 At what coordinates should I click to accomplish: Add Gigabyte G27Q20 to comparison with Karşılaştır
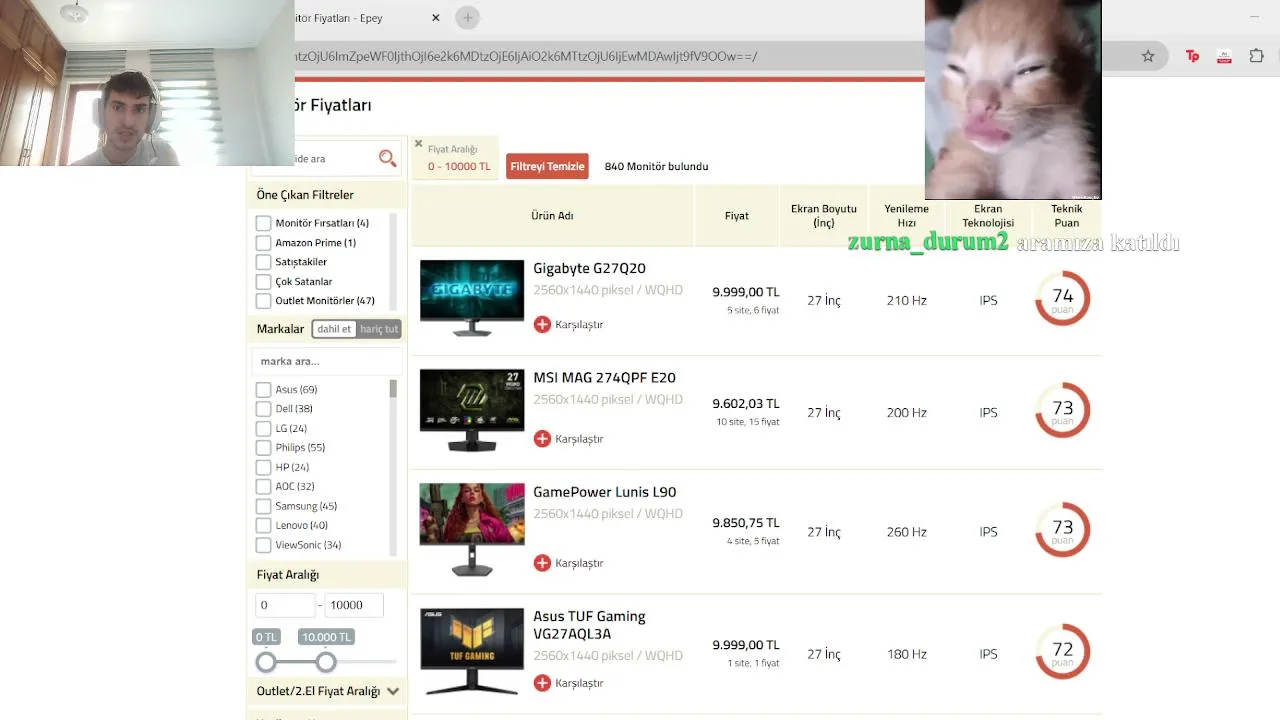tap(568, 324)
